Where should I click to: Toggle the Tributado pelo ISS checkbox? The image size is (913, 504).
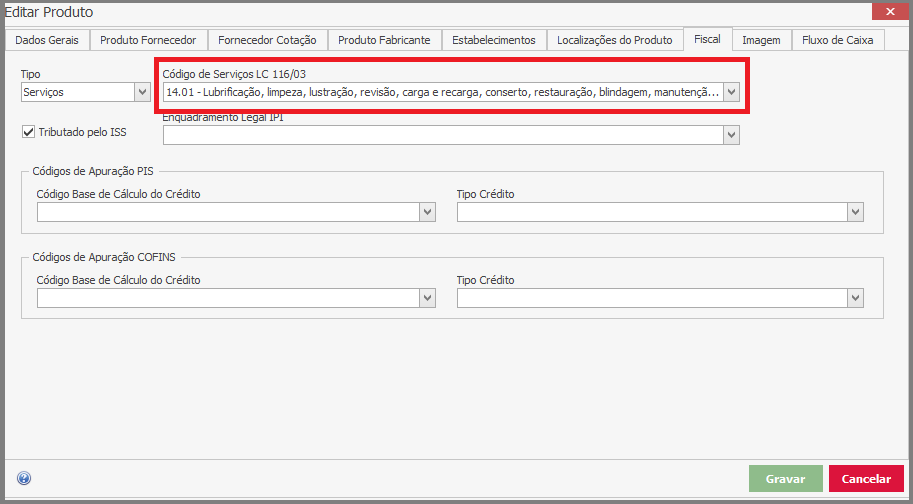click(x=28, y=131)
